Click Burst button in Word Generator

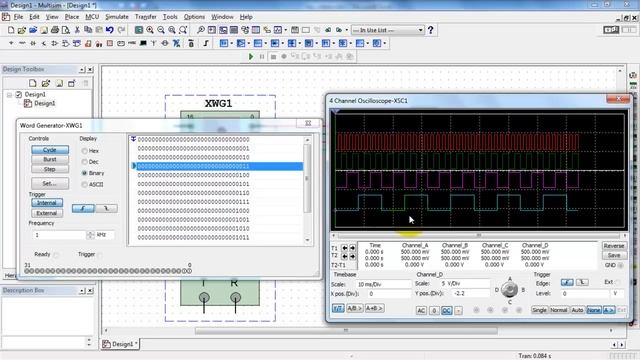pyautogui.click(x=50, y=160)
